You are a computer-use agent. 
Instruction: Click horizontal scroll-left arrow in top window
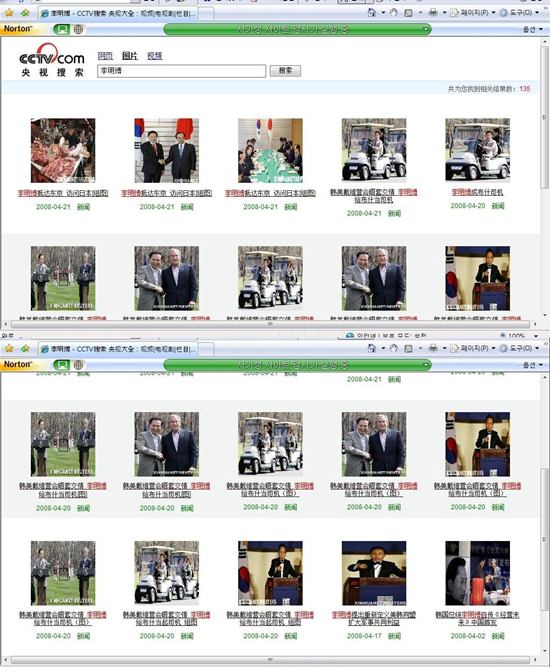click(5, 324)
